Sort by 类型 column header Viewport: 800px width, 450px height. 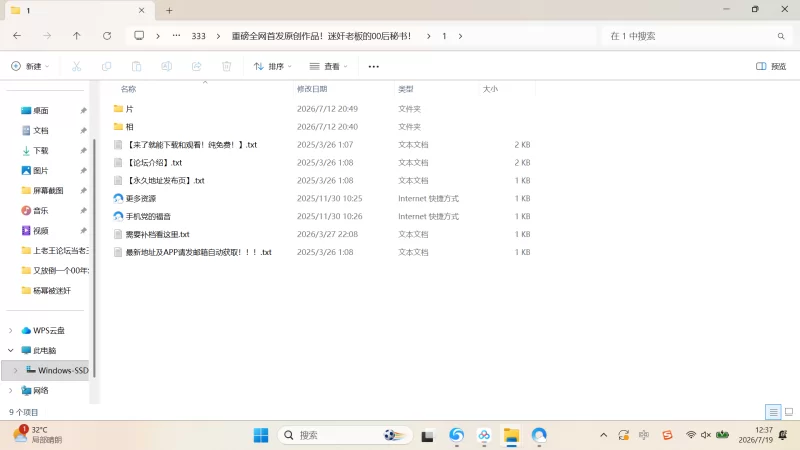[406, 89]
